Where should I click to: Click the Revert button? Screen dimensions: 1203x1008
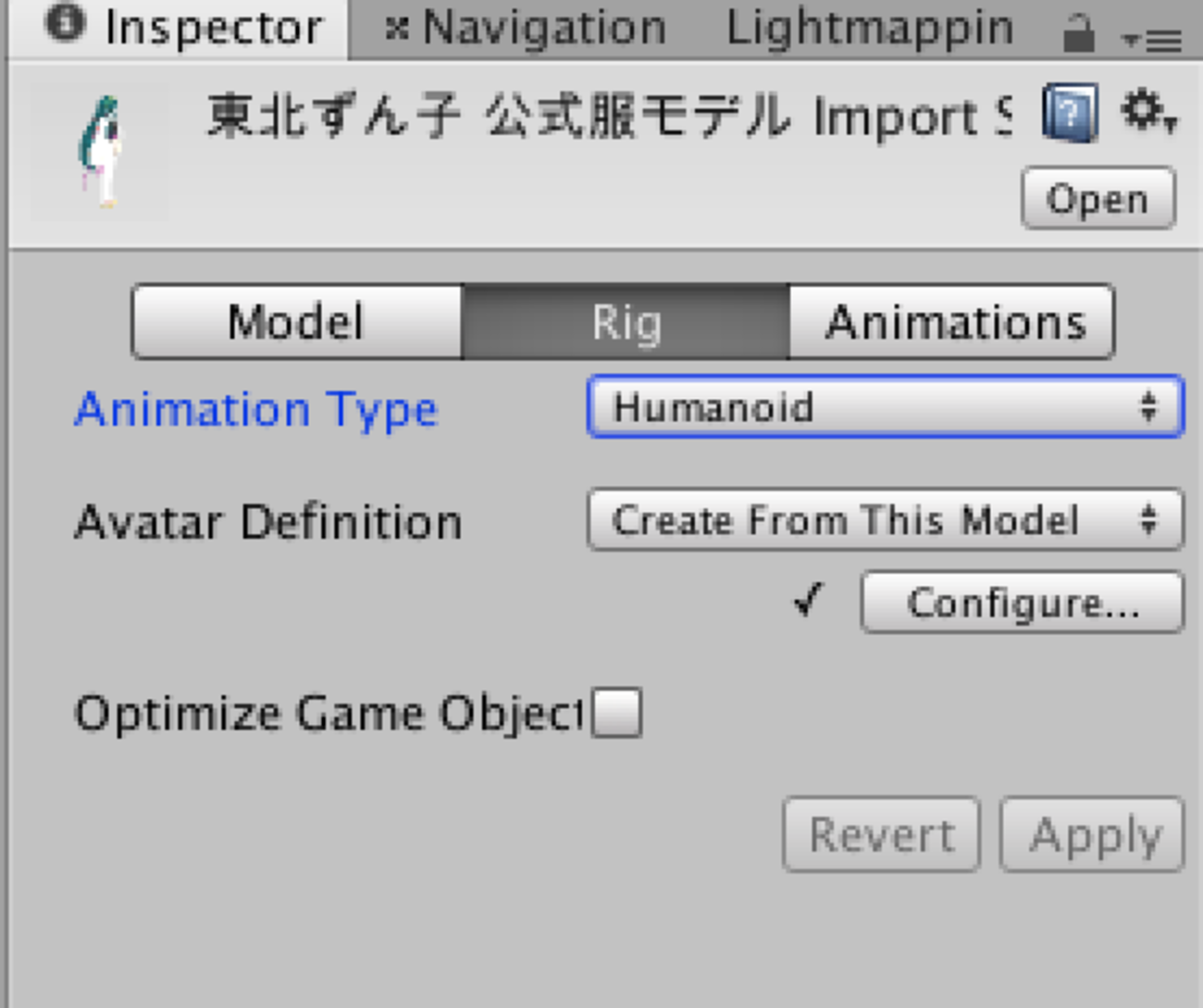[x=881, y=835]
